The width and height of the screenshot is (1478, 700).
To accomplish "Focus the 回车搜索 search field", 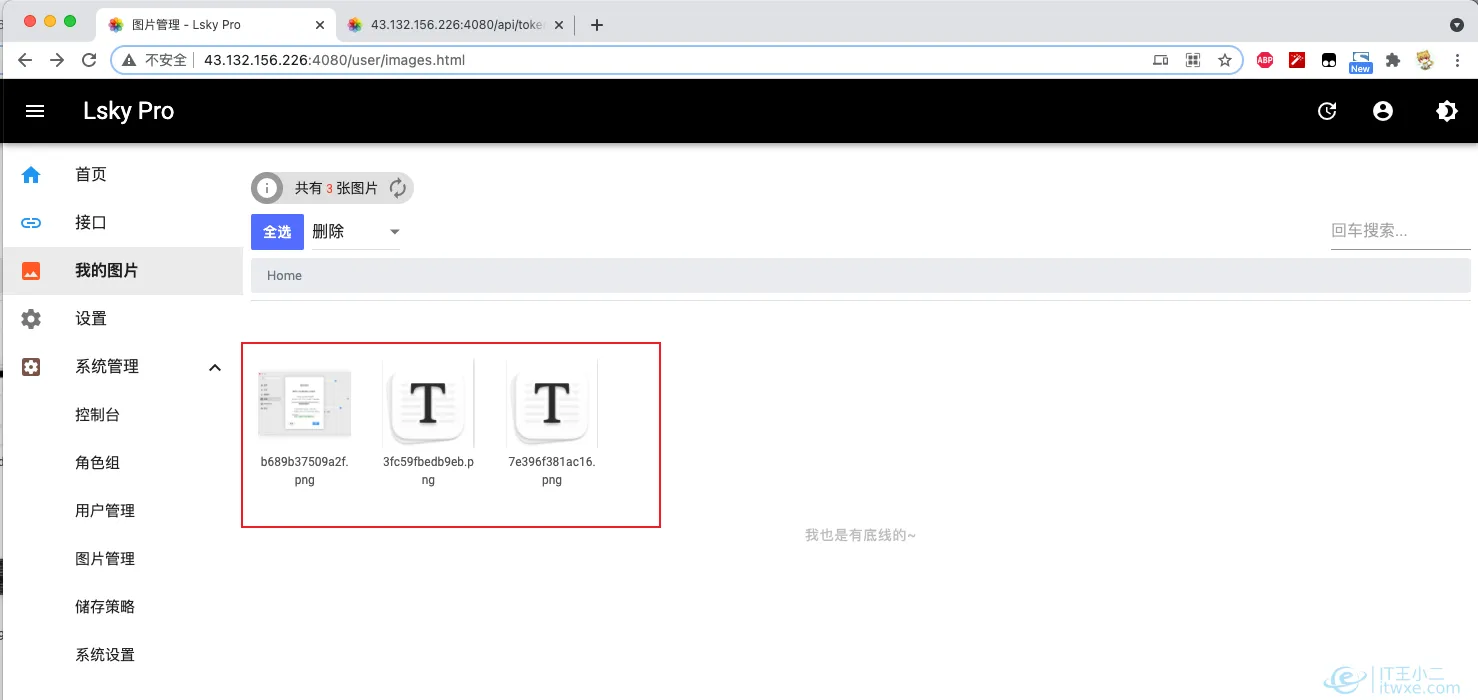I will pos(1399,231).
